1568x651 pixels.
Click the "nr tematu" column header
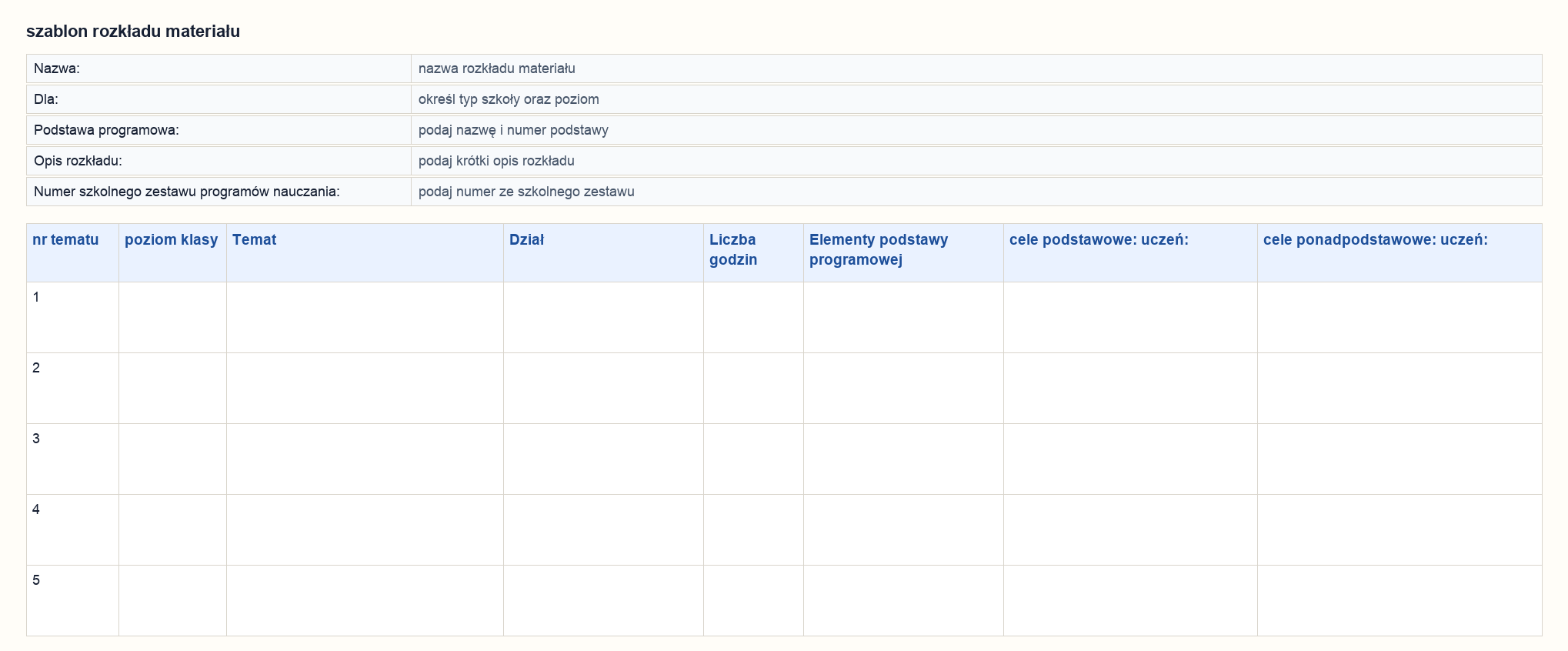tap(73, 253)
